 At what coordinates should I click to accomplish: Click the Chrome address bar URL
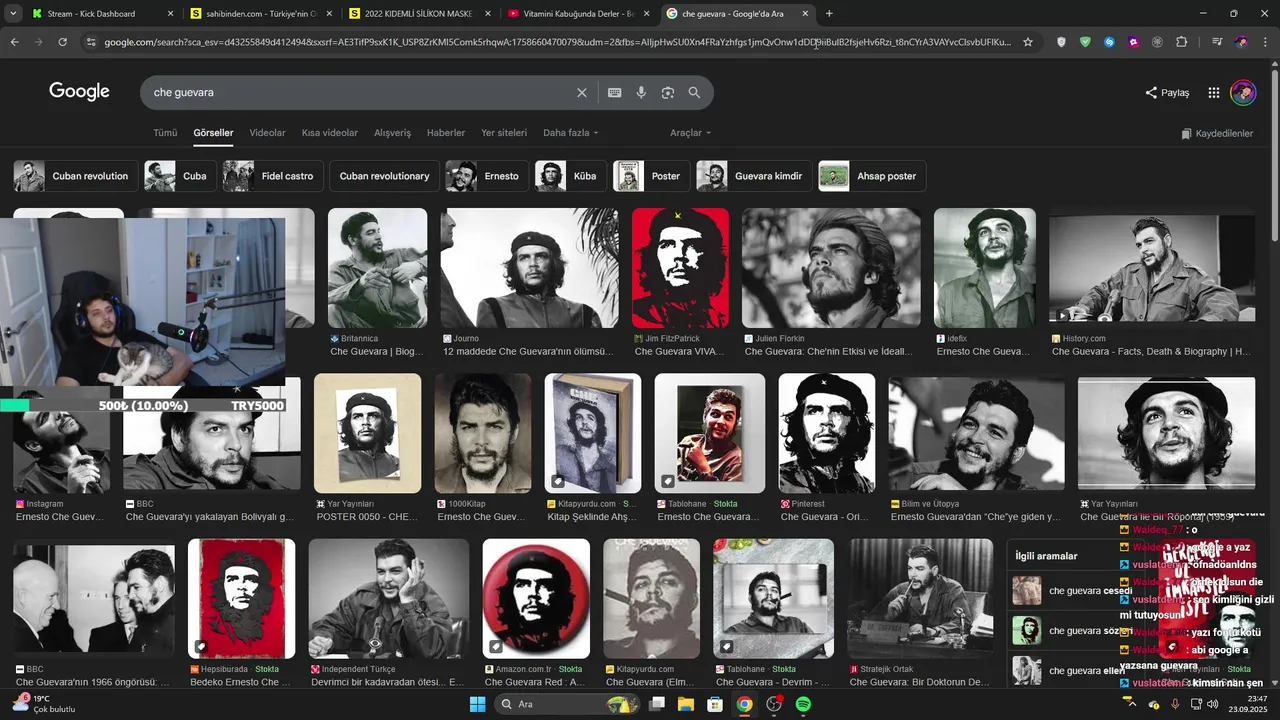557,42
